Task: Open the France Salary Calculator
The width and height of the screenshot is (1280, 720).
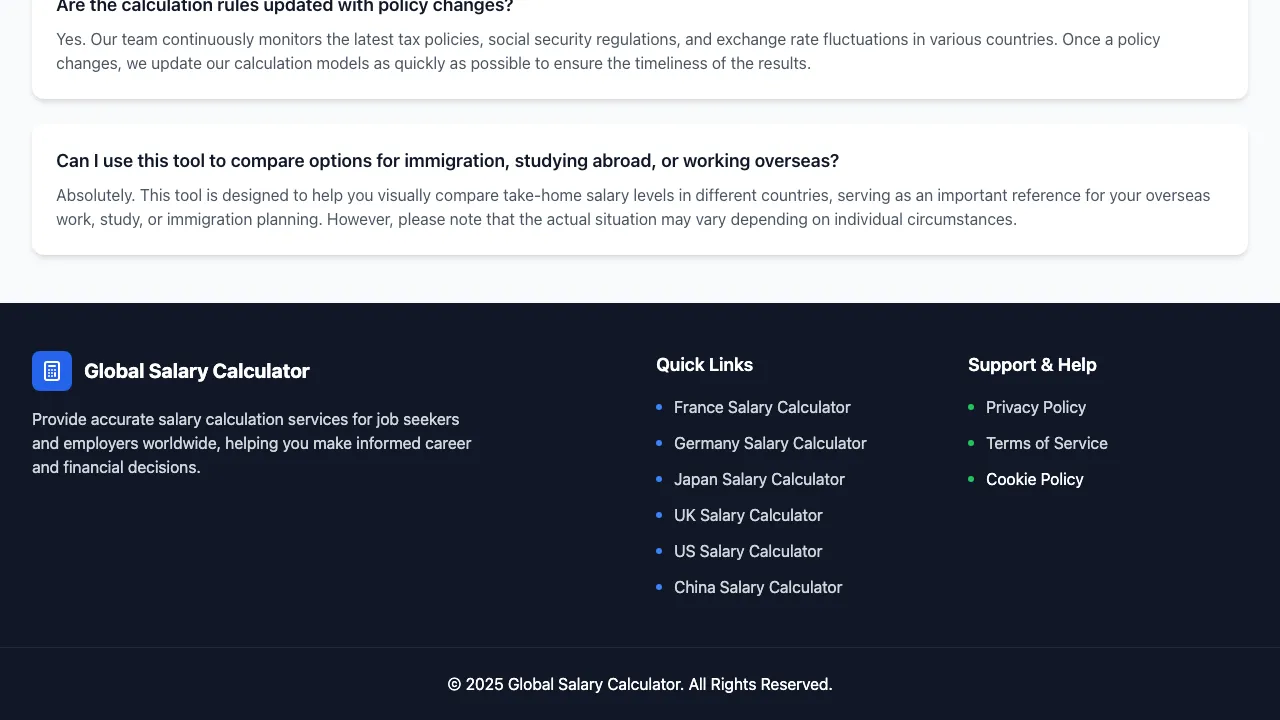Action: tap(762, 407)
